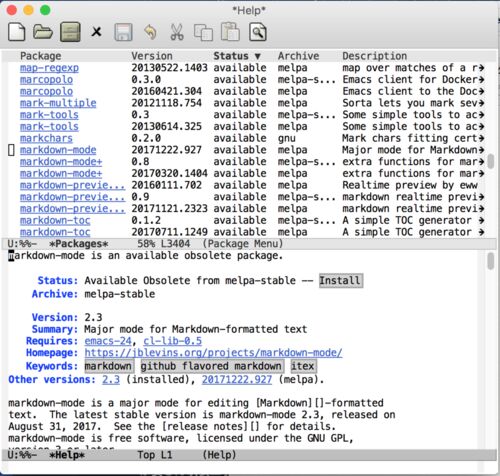Open the emacs-24 requirement link
The width and height of the screenshot is (500, 476).
click(108, 341)
